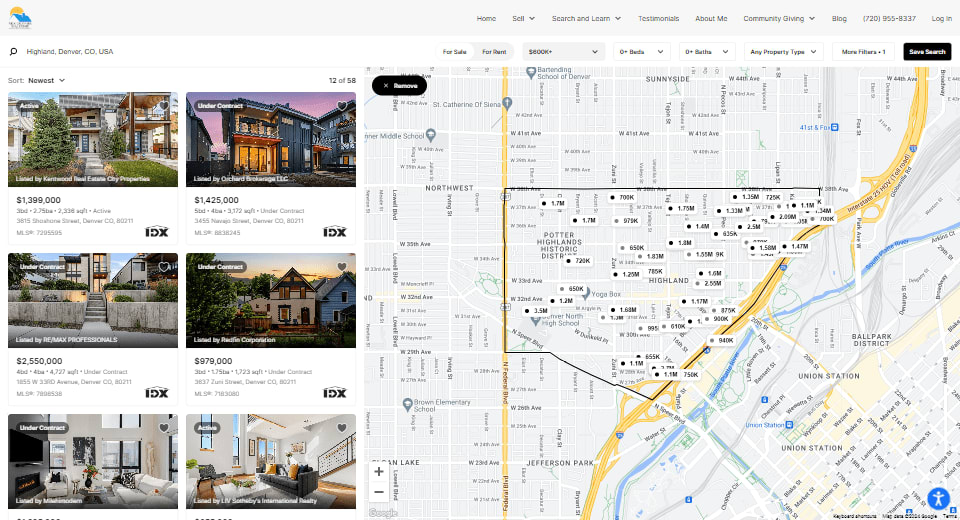This screenshot has width=960, height=520.
Task: Click the 1.17M map price marker
Action: (x=695, y=301)
